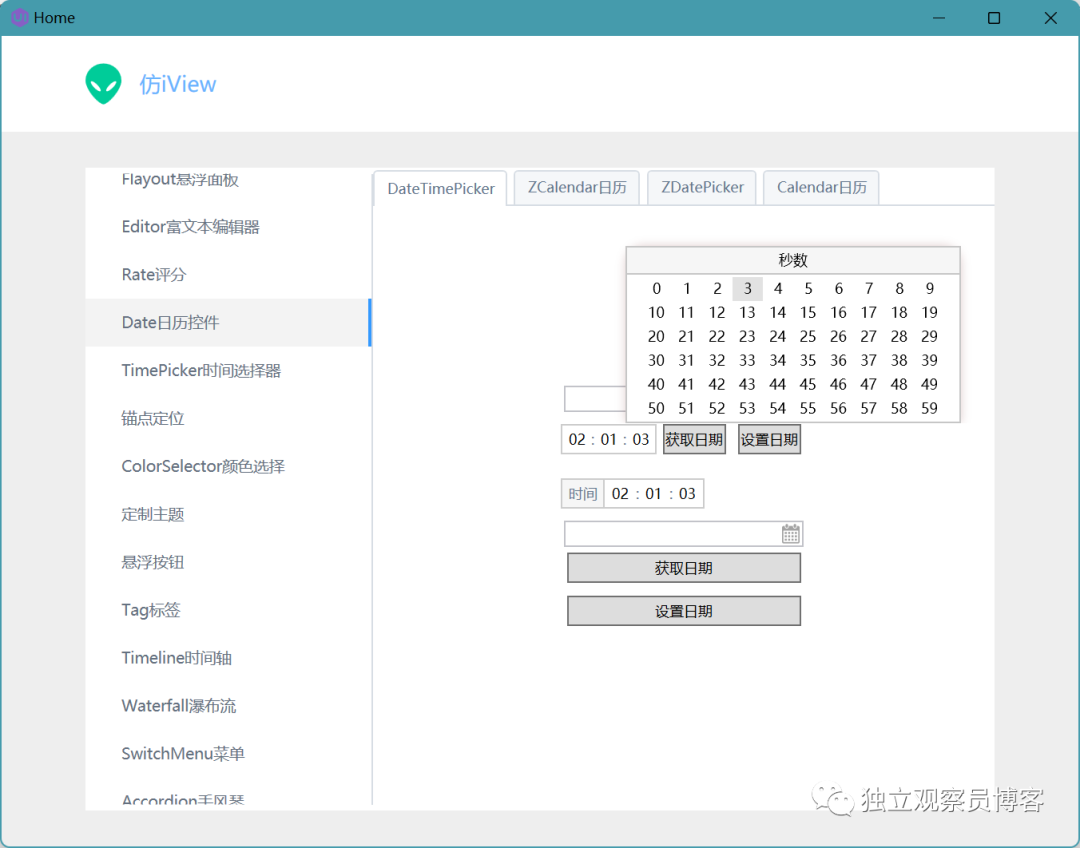This screenshot has height=848, width=1080.
Task: Click the 时间 label of the time field
Action: click(x=583, y=494)
